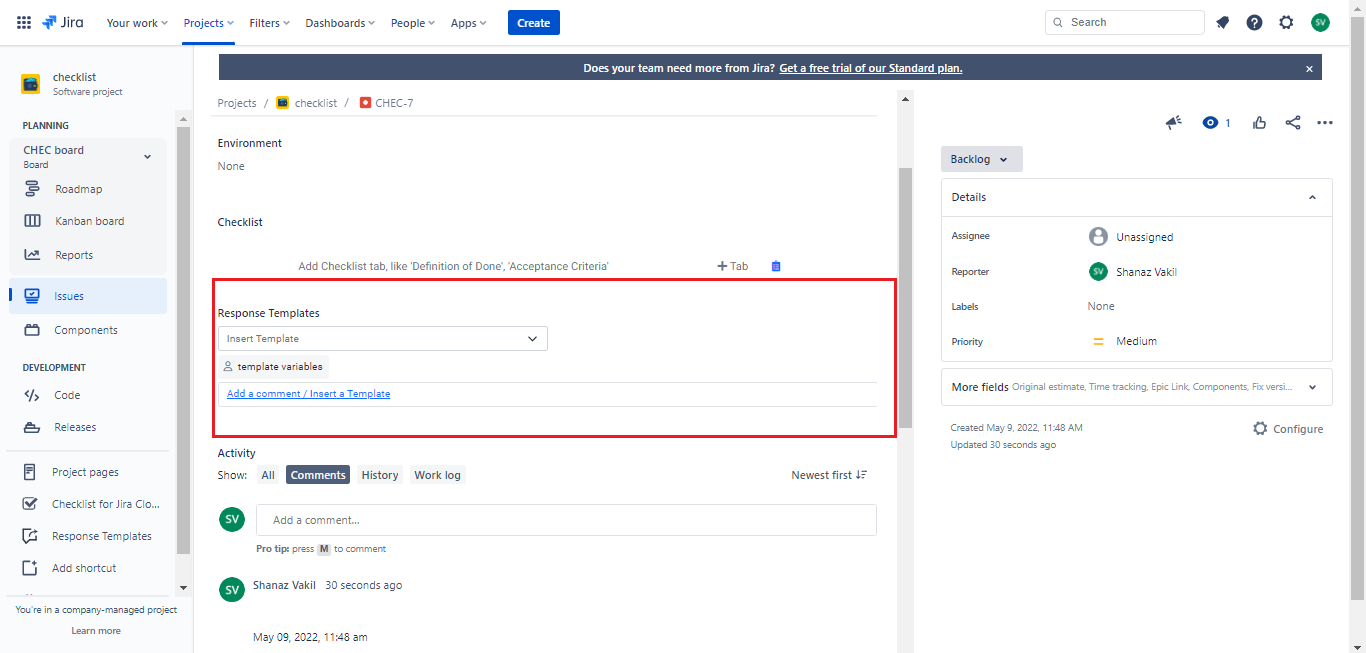This screenshot has width=1366, height=653.
Task: Vote for this issue thumbs-up icon
Action: coord(1259,122)
